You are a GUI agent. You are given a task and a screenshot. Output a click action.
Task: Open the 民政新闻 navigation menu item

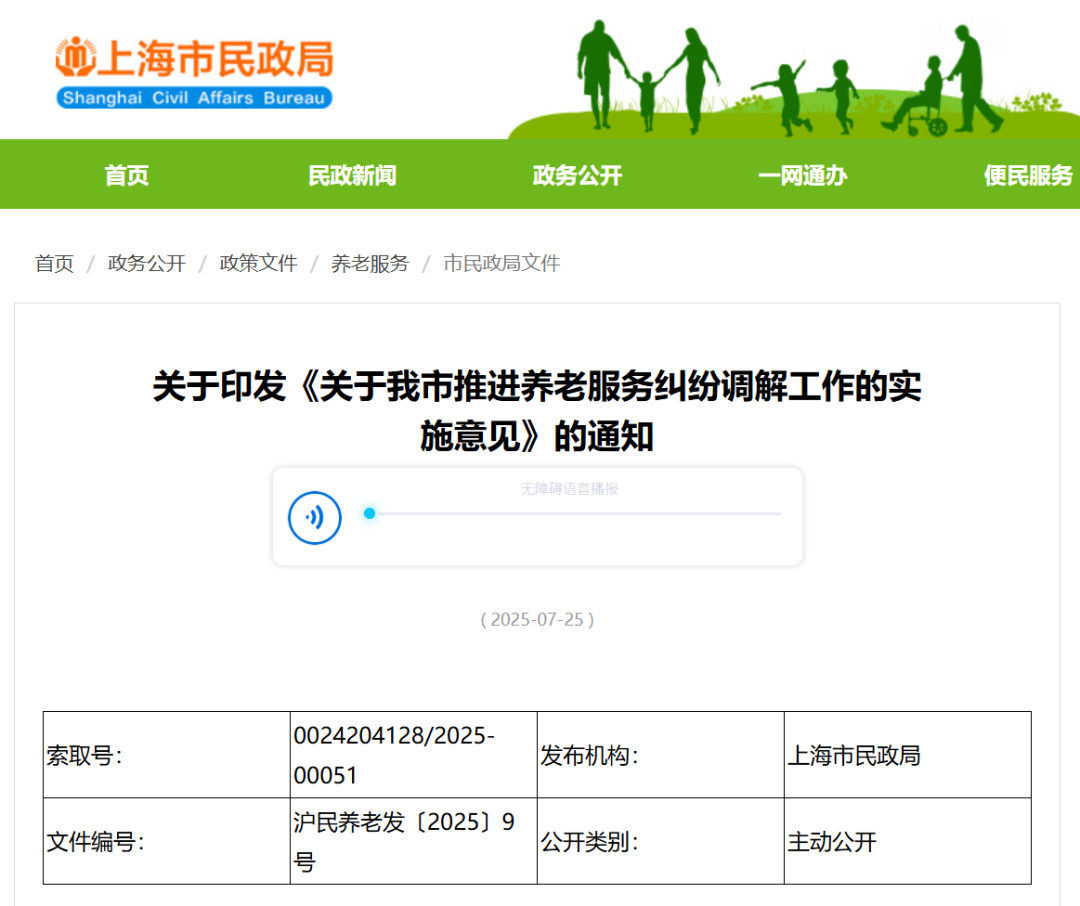pos(352,176)
